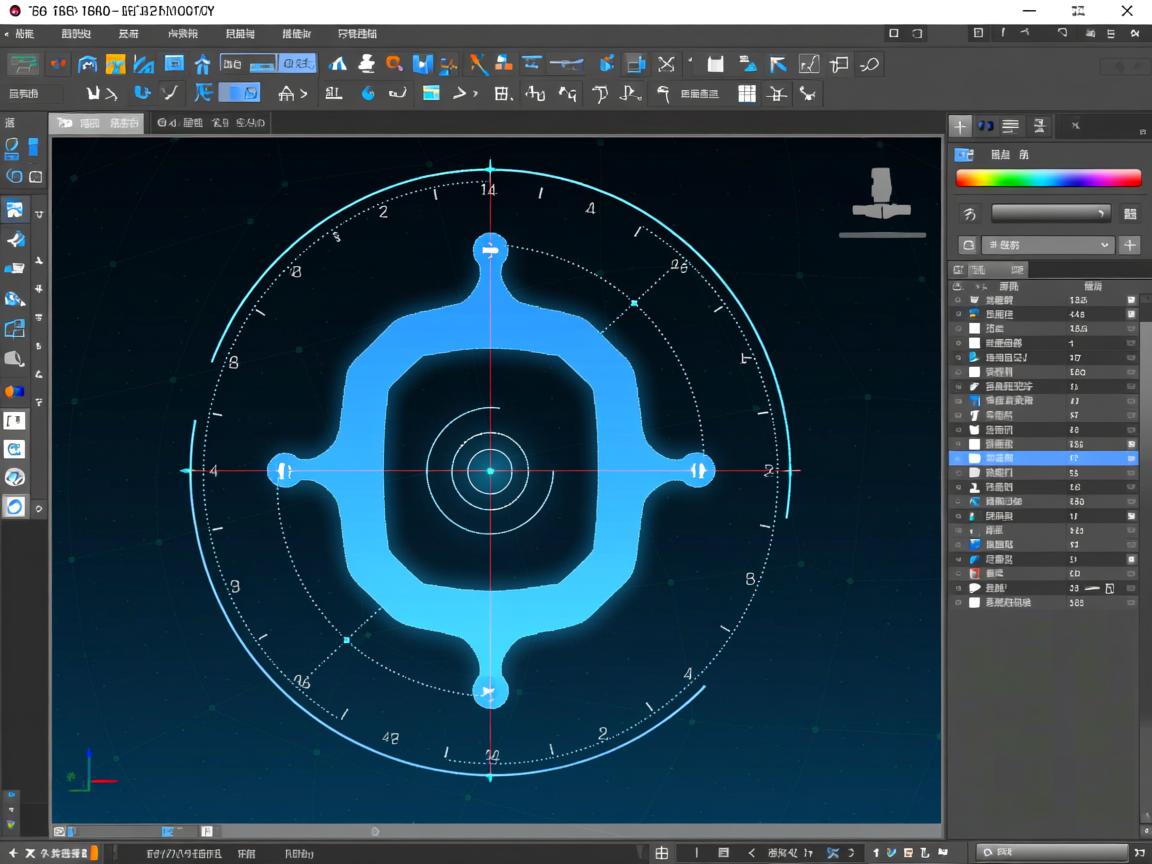Viewport: 1152px width, 864px height.
Task: Switch to the first highlighted viewport tab
Action: tap(97, 123)
